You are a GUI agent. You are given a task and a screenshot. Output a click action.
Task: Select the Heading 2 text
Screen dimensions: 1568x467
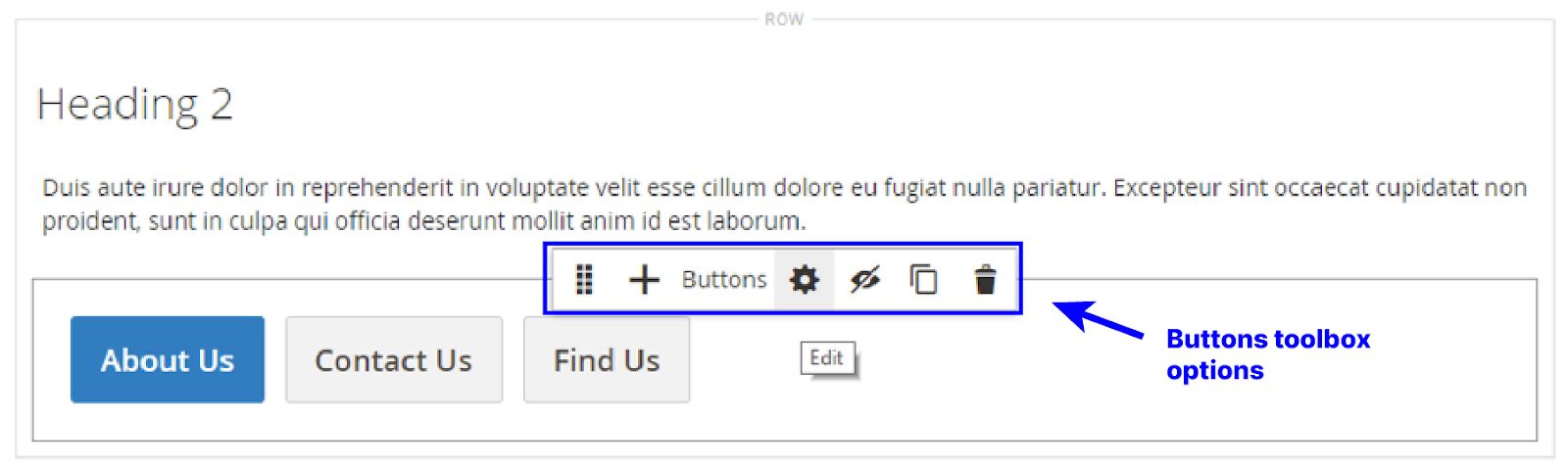tap(134, 104)
